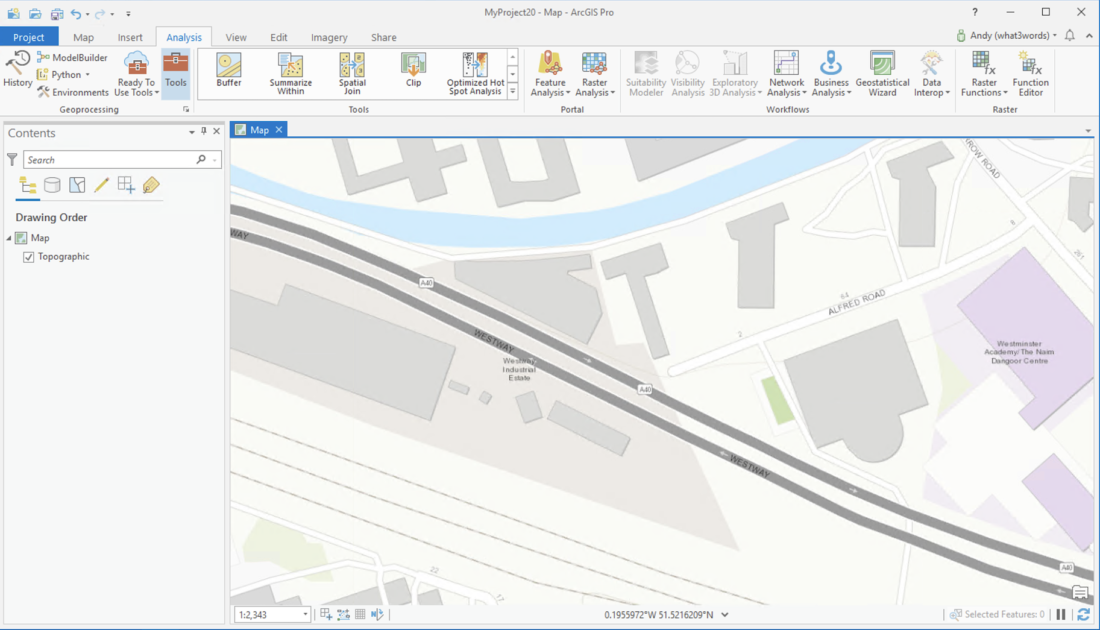Open the raster Function Editor
The image size is (1100, 630).
(x=1031, y=74)
